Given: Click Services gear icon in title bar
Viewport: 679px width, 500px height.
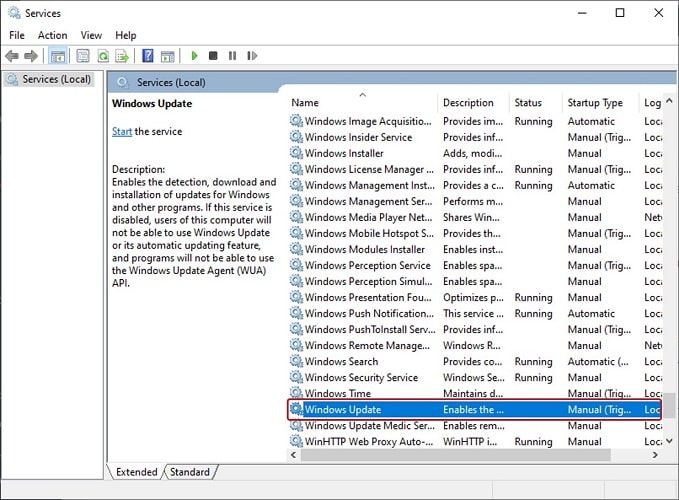Looking at the screenshot, I should click(14, 13).
